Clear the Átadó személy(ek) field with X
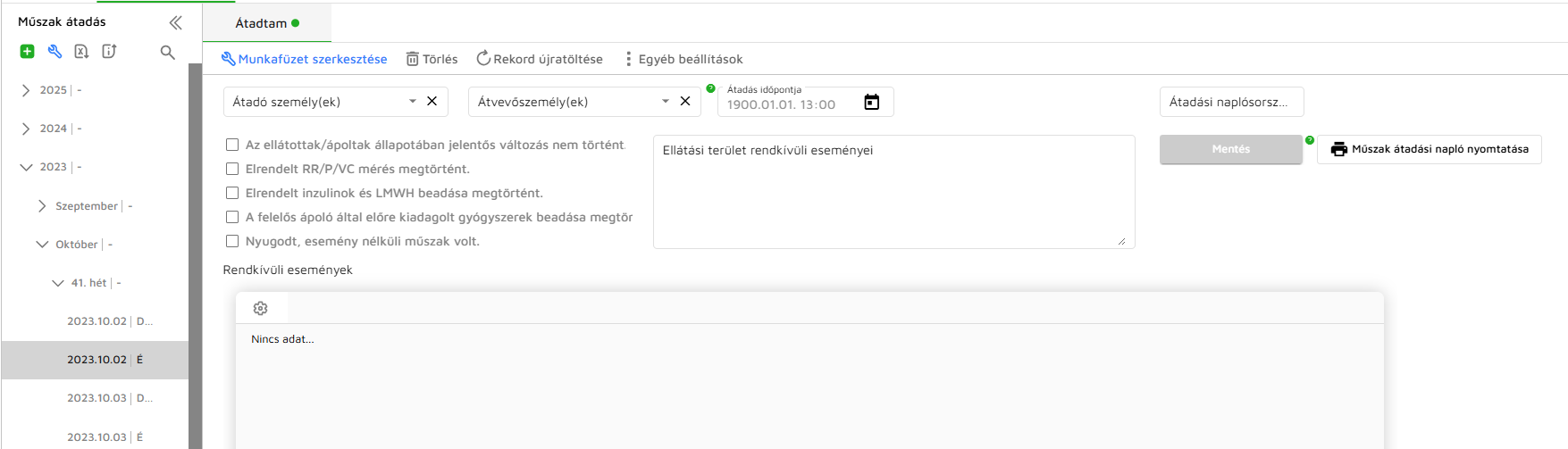Screen dimensions: 1568x449 432,102
